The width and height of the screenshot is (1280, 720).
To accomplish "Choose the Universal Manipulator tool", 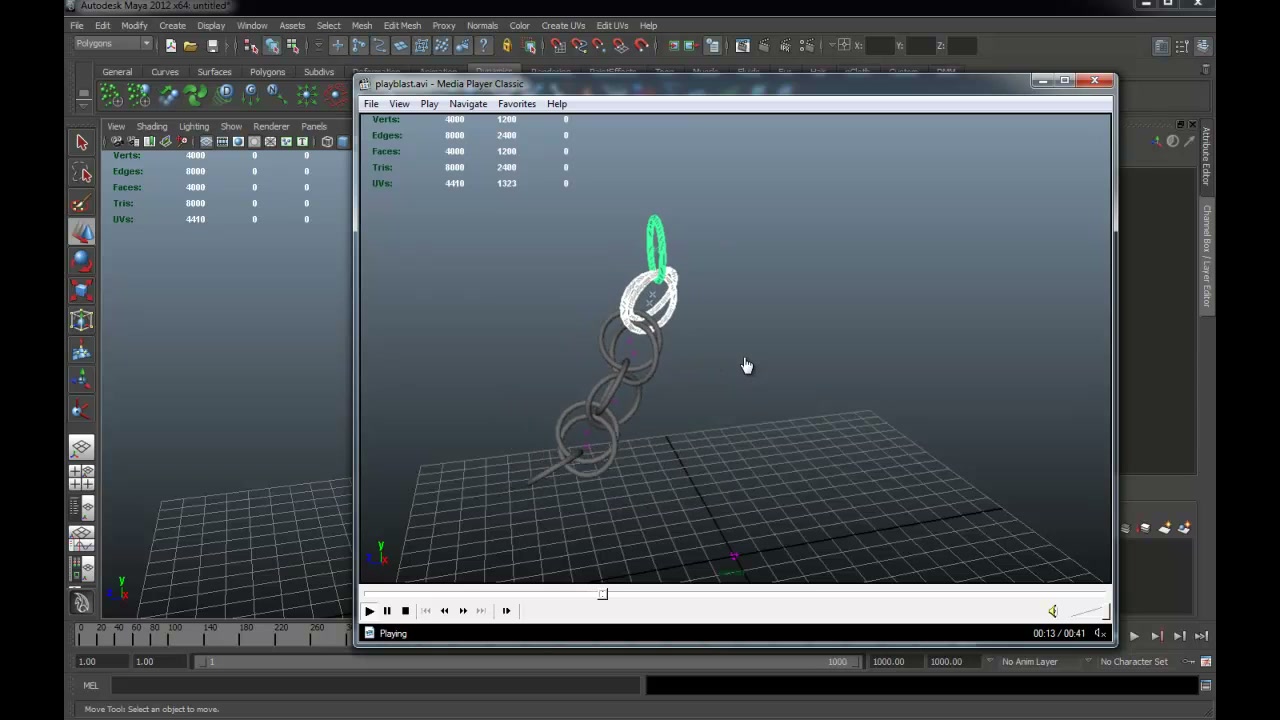I will click(x=82, y=321).
